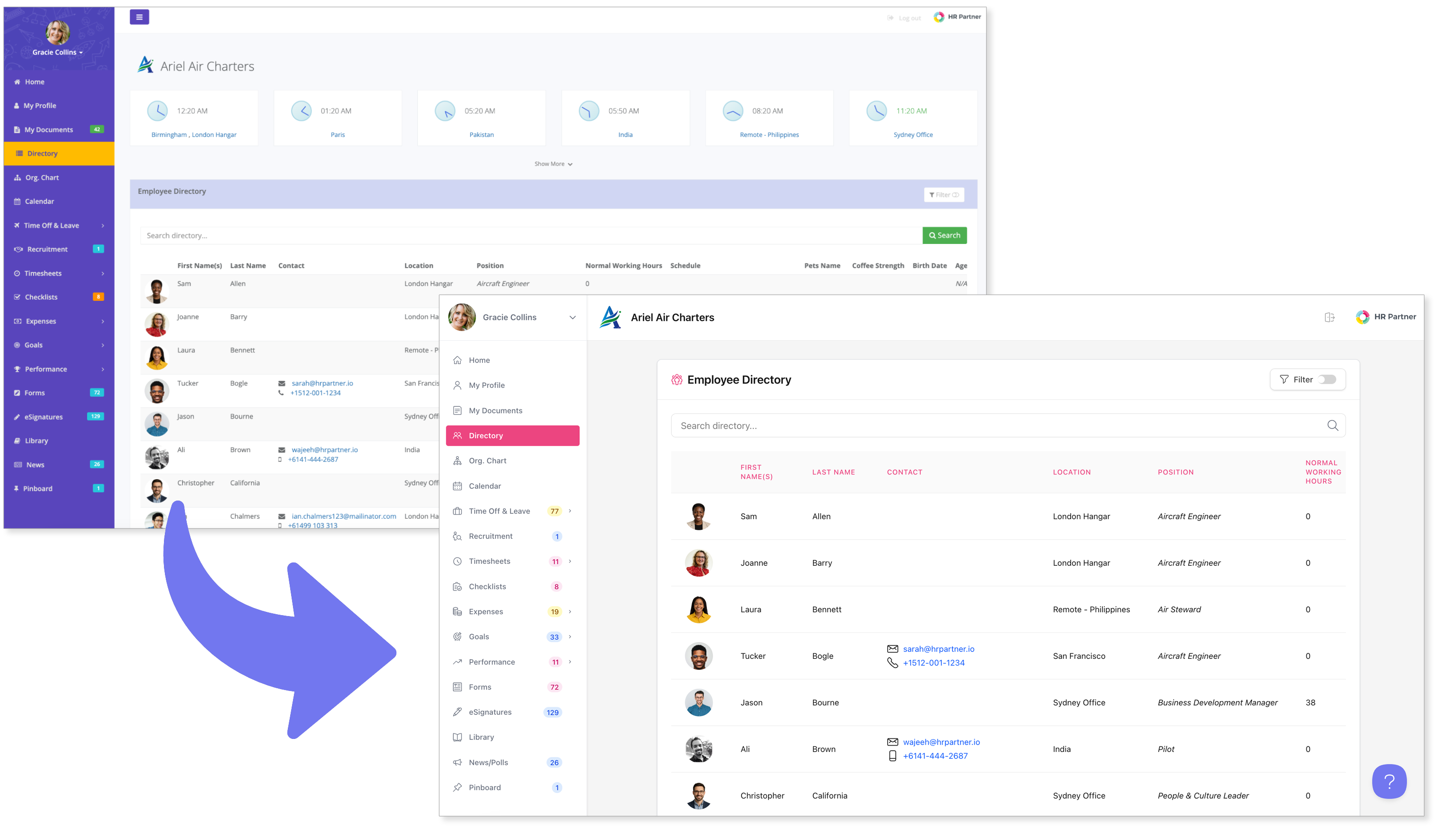Toggle the sidebar collapse control near HR Partner
The width and height of the screenshot is (1448, 840).
pyautogui.click(x=1330, y=317)
